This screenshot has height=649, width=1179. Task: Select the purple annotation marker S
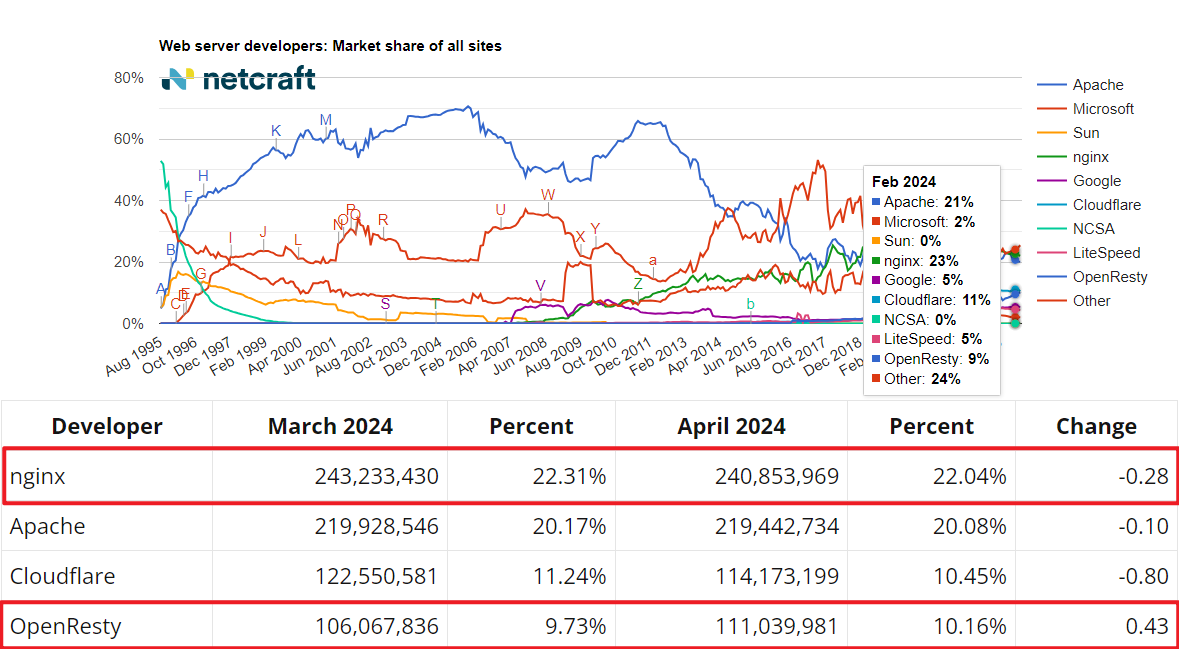[386, 304]
